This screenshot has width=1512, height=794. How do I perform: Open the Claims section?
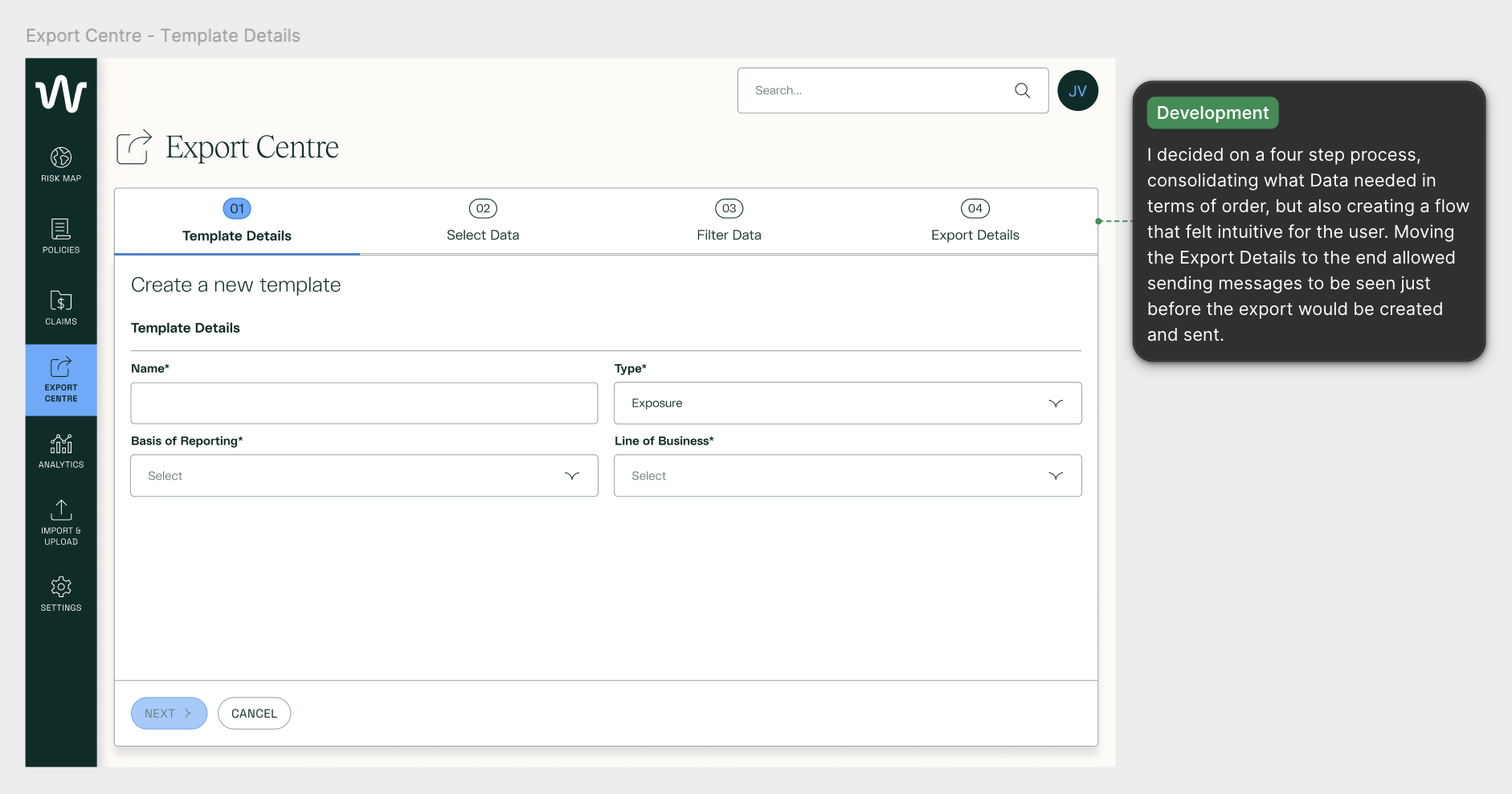coord(61,308)
